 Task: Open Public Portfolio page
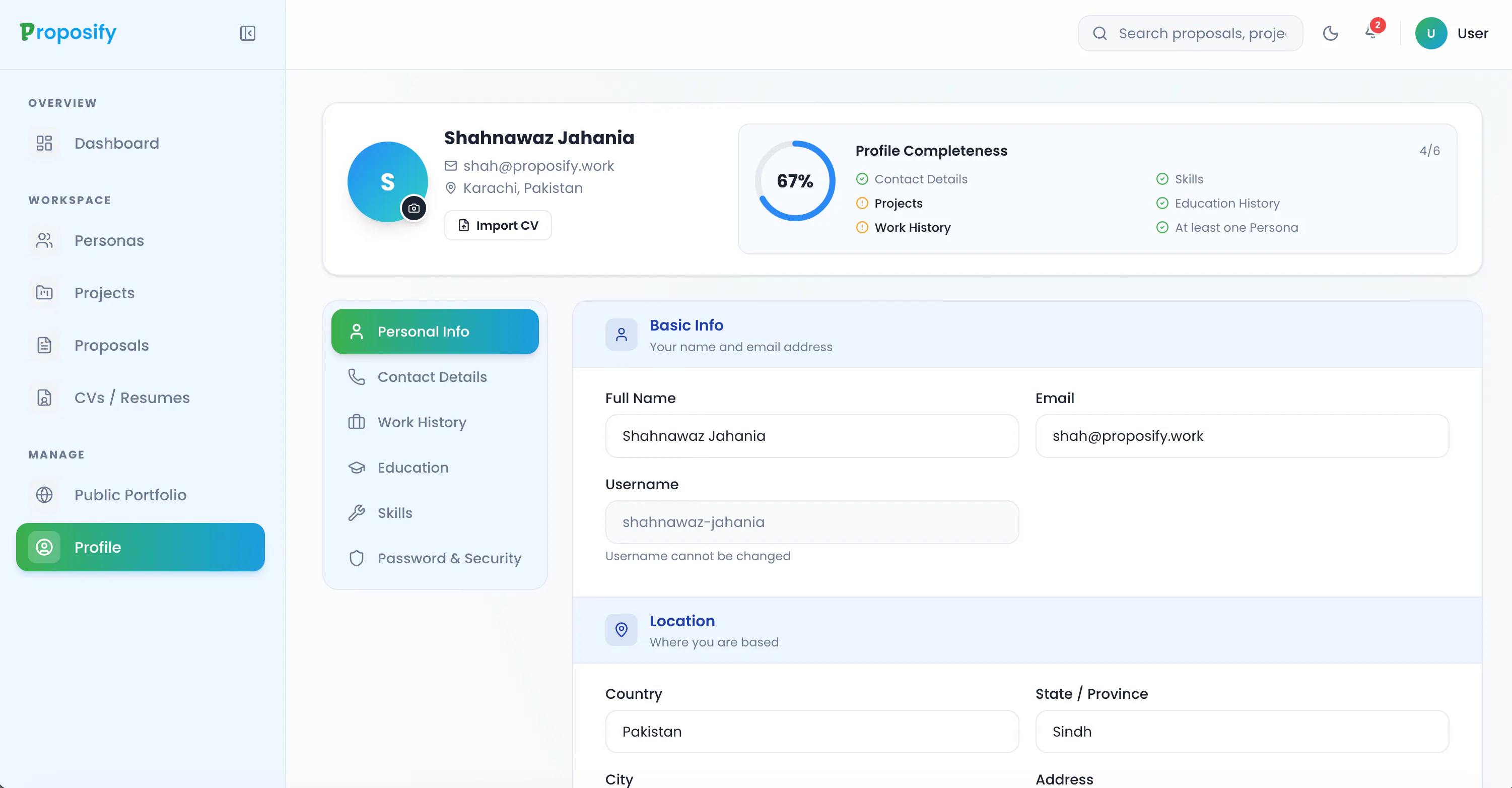click(x=141, y=495)
